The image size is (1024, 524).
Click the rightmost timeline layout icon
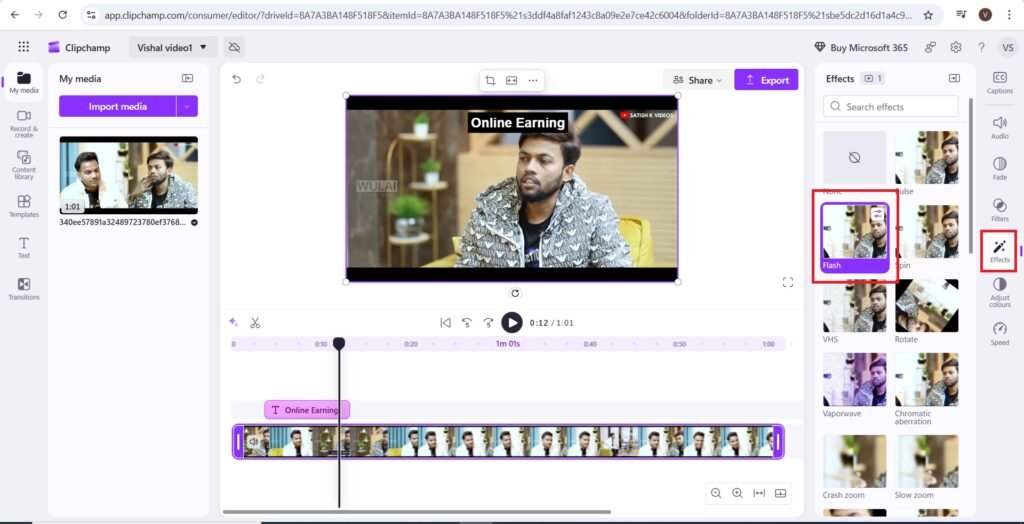(x=780, y=493)
